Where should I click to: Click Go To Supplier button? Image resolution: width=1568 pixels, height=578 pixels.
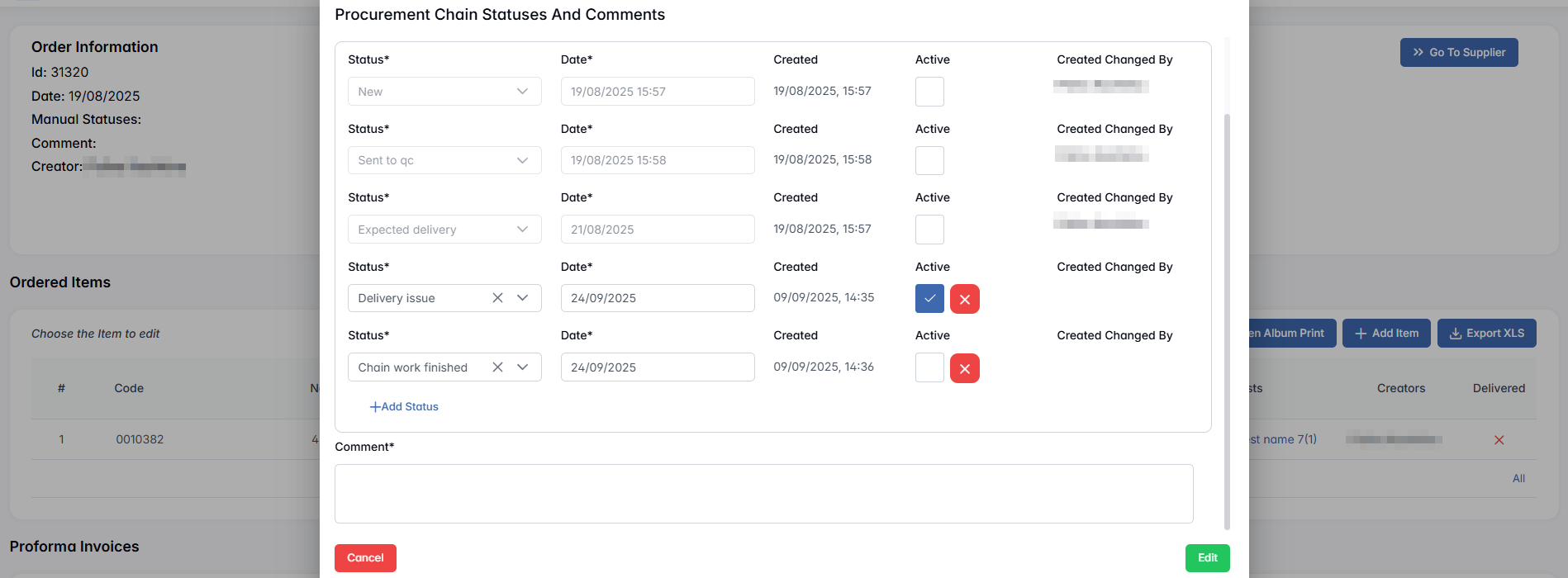click(1458, 53)
